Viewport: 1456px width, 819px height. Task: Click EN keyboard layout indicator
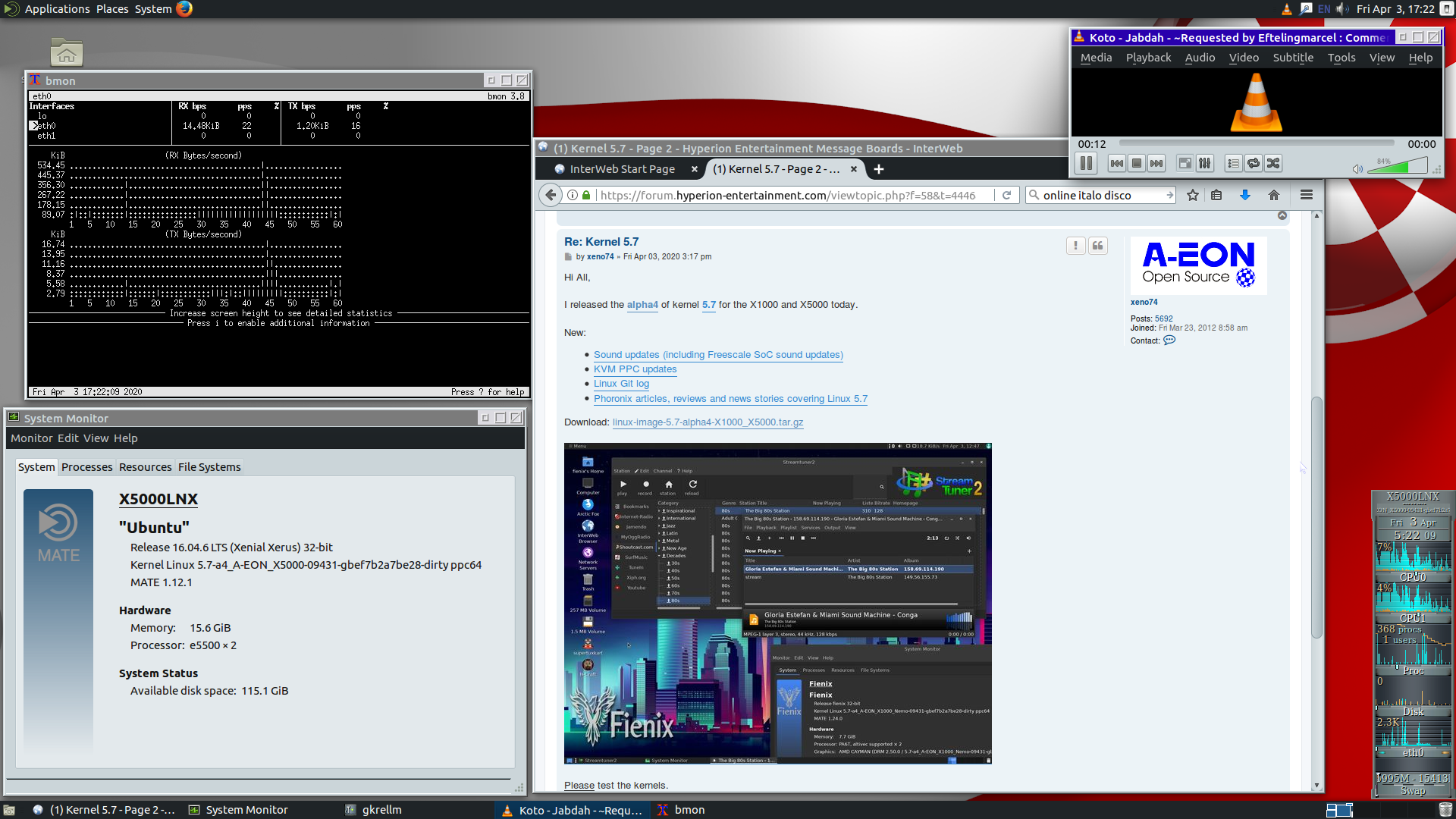[1324, 9]
